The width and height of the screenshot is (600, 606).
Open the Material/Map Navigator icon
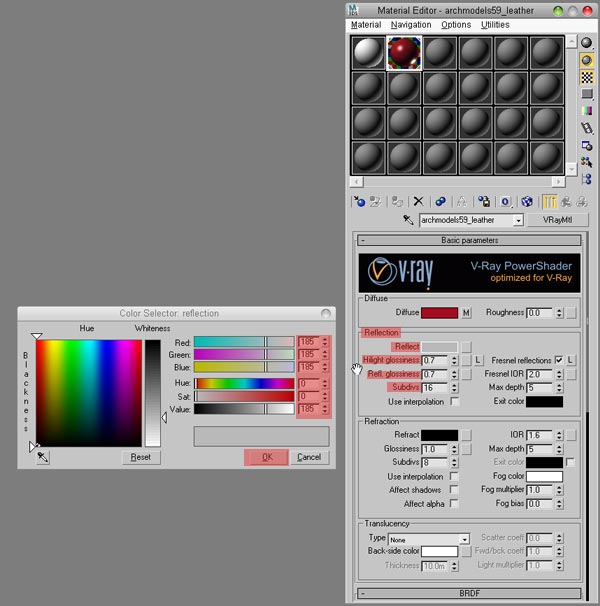pos(586,179)
